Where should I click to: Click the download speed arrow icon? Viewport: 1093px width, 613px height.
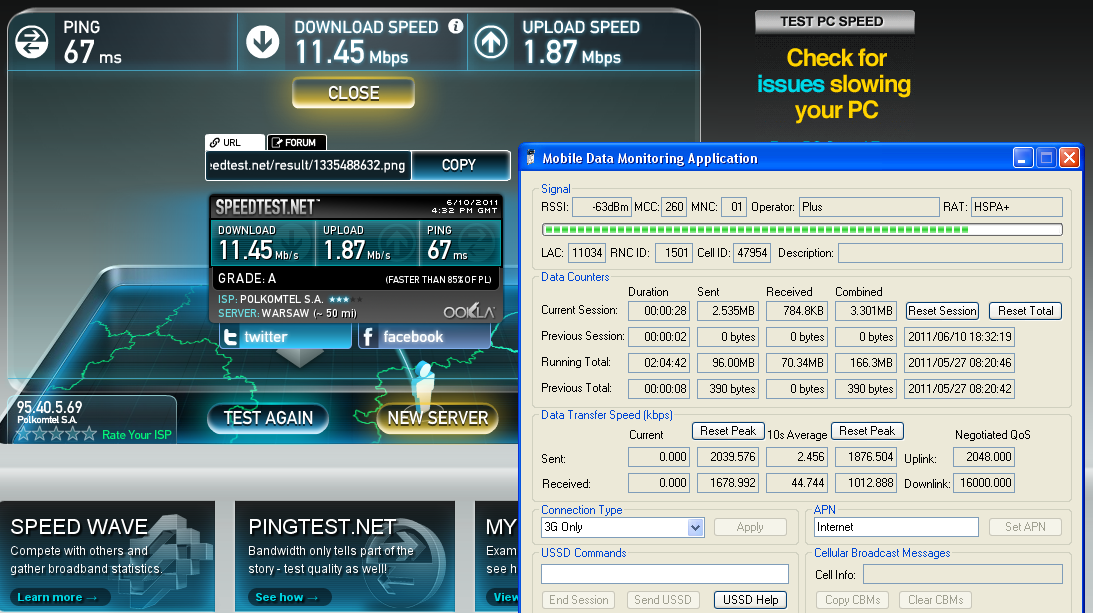click(263, 42)
